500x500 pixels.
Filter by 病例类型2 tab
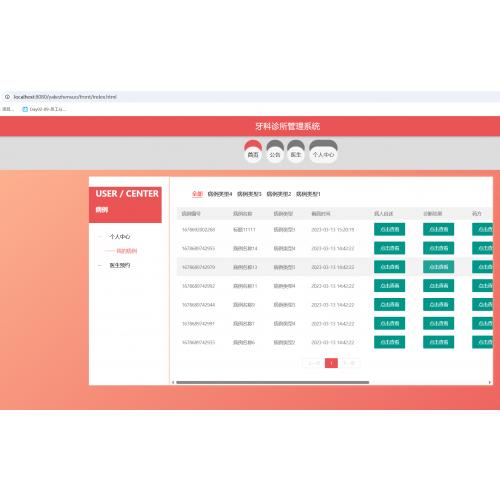[x=279, y=194]
